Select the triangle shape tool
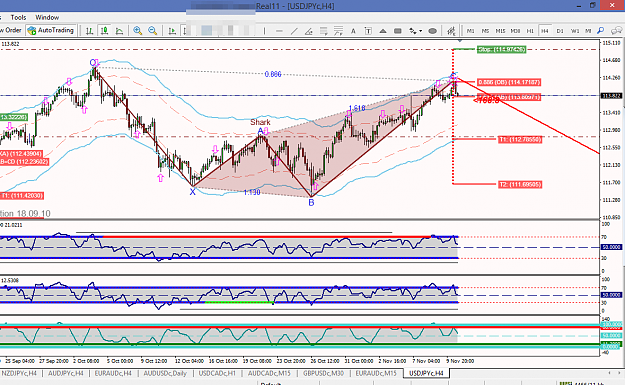Image resolution: width=625 pixels, height=385 pixels. (383, 31)
